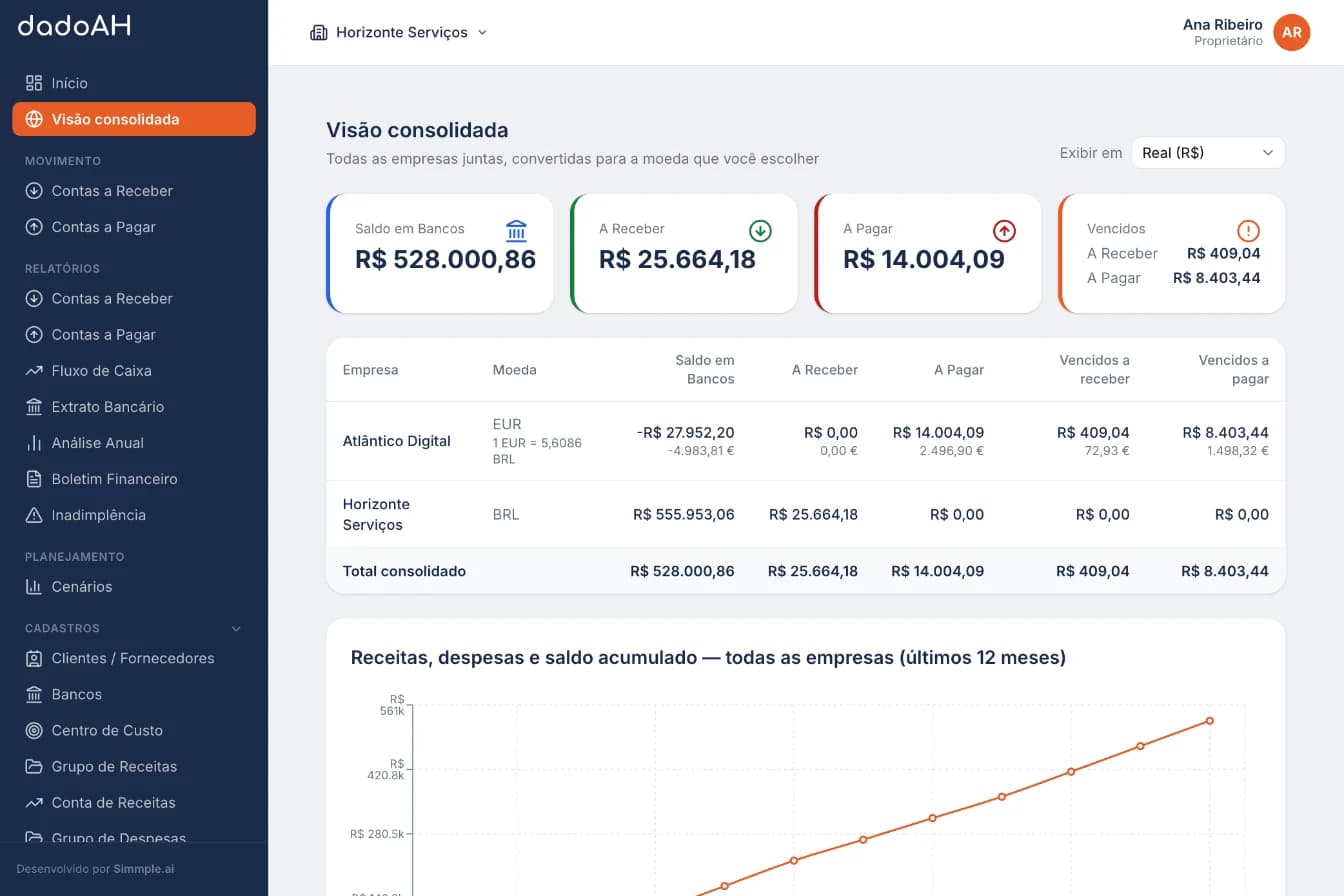Click the globe icon of Visão consolidada
The image size is (1344, 896).
tap(34, 119)
